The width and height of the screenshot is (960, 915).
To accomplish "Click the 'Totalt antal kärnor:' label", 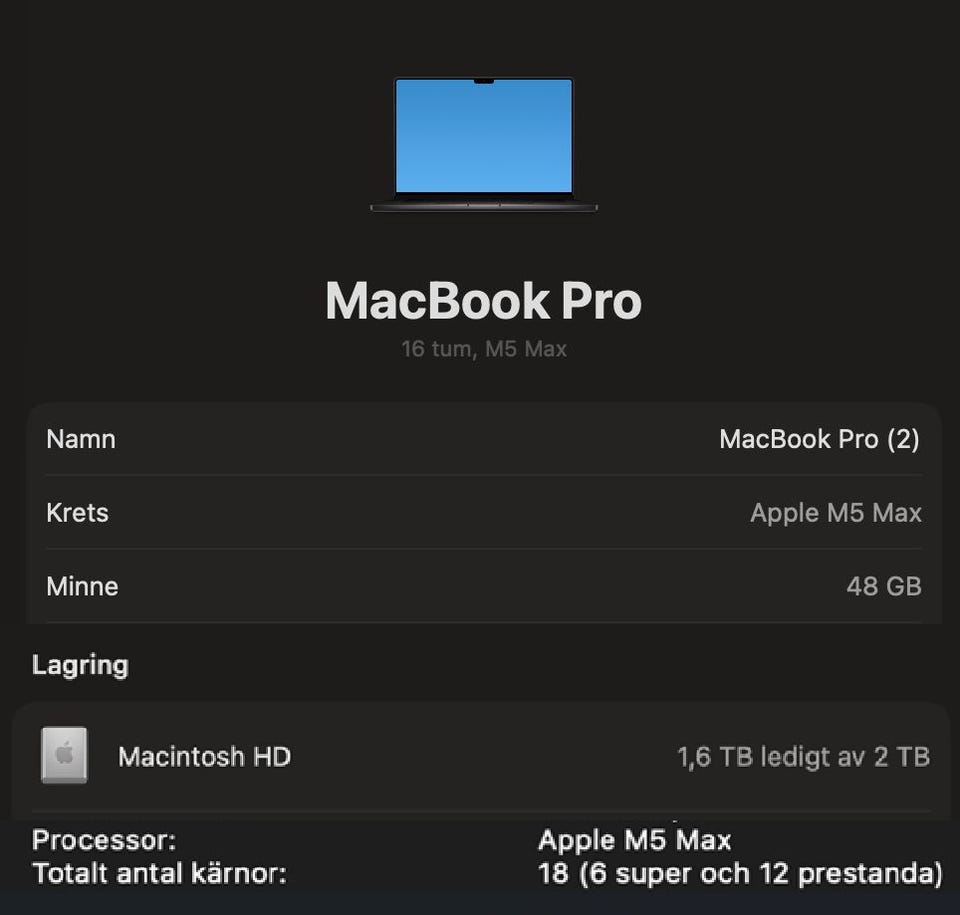I will click(159, 873).
